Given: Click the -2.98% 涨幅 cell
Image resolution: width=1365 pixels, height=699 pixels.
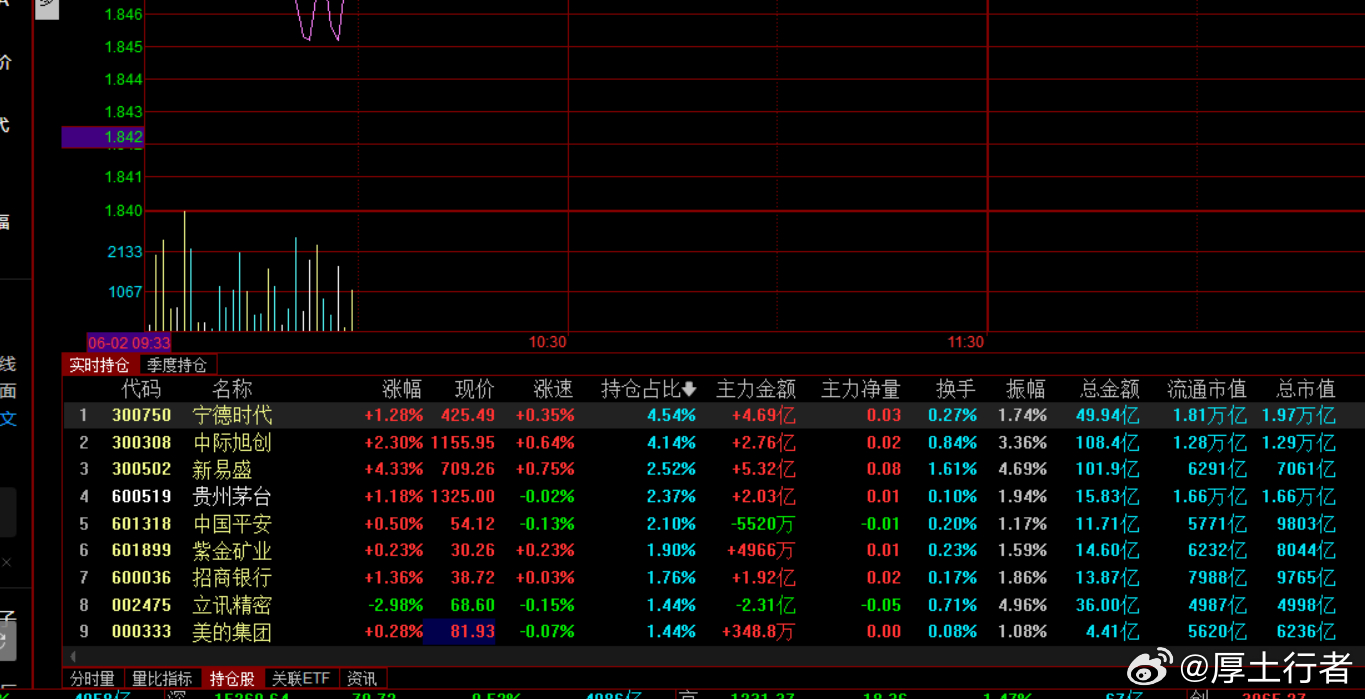Looking at the screenshot, I should 396,605.
